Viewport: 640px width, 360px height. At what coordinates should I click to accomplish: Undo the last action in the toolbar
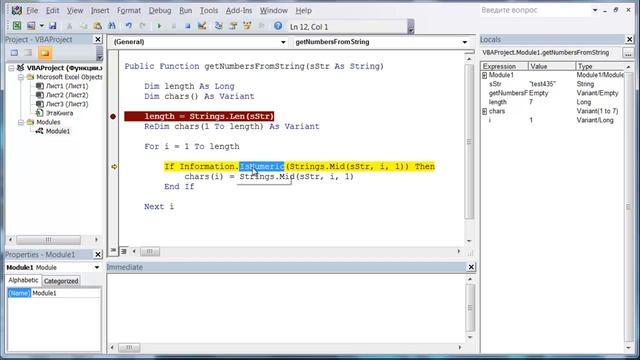pos(129,26)
